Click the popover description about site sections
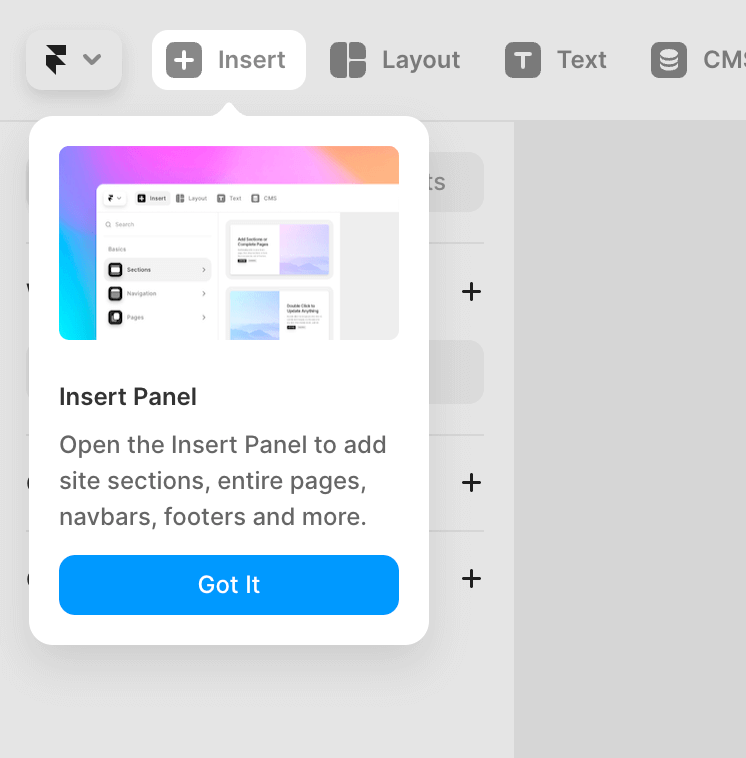Screen dimensions: 746x758 tap(223, 481)
